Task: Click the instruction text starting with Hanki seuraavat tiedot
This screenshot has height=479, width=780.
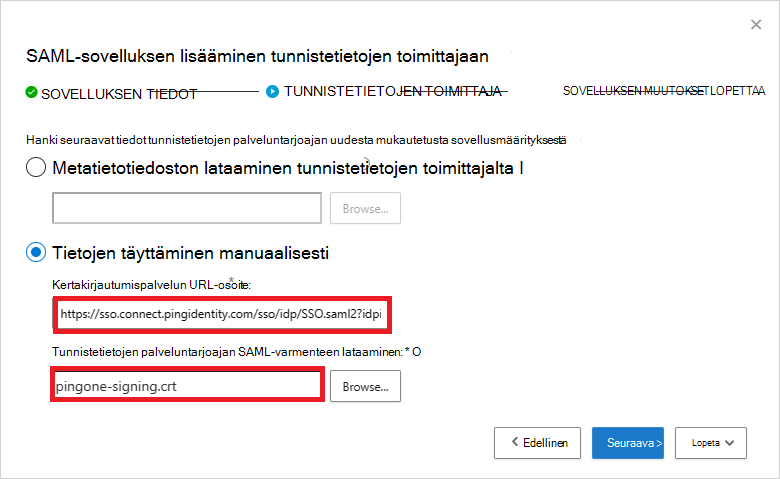Action: [x=296, y=140]
